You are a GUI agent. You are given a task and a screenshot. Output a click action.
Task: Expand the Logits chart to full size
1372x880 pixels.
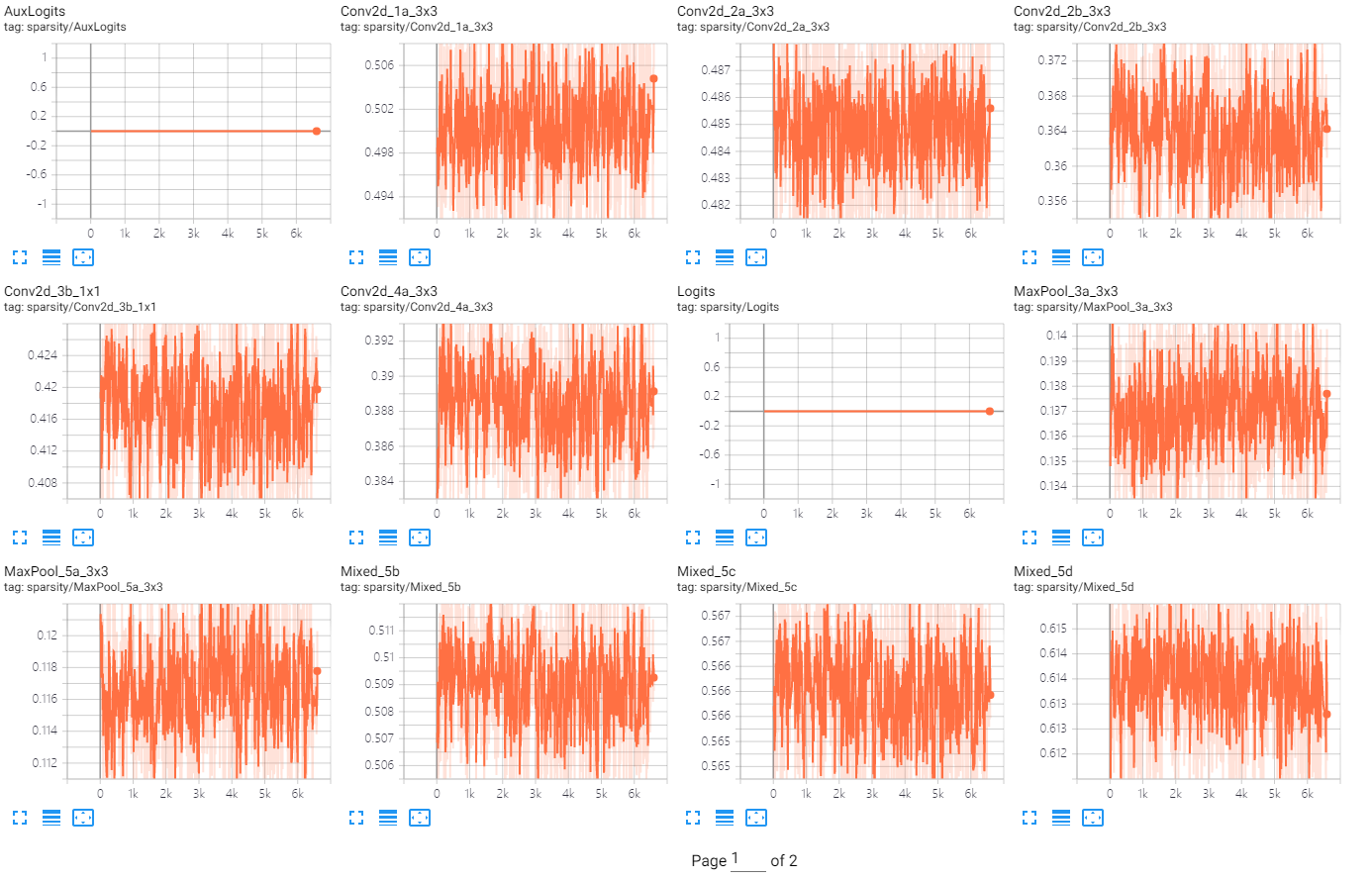pyautogui.click(x=693, y=538)
